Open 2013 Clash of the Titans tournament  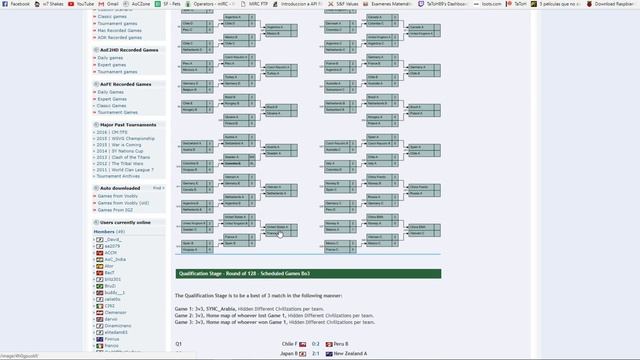pos(123,157)
